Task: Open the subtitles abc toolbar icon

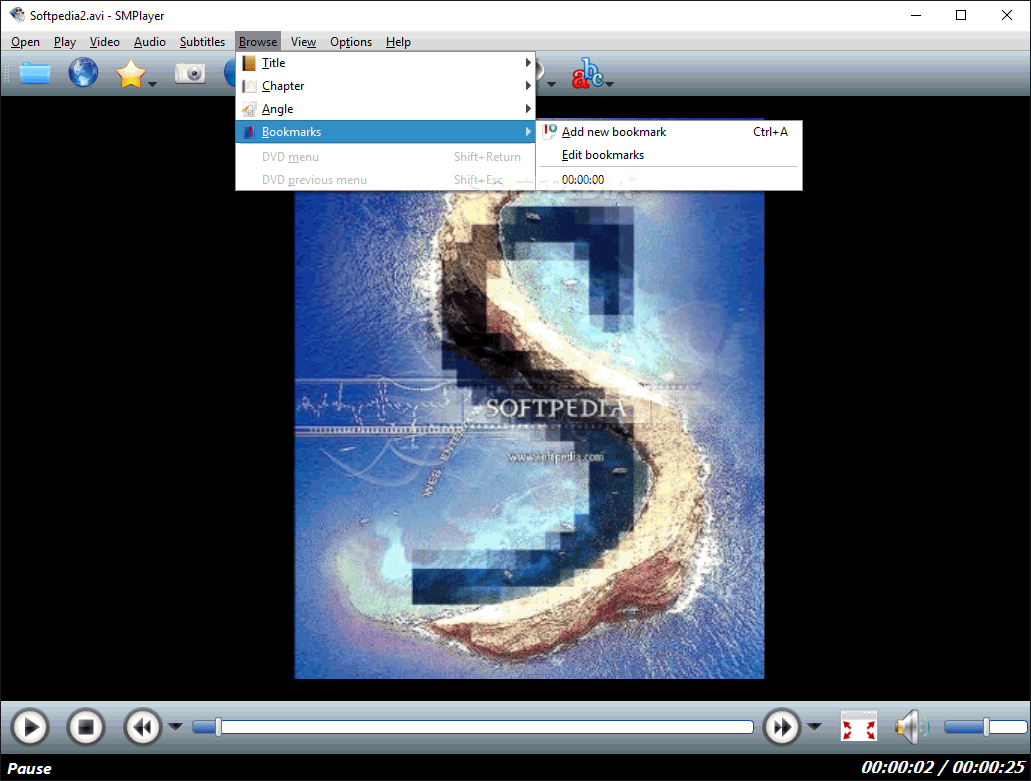Action: pos(587,73)
